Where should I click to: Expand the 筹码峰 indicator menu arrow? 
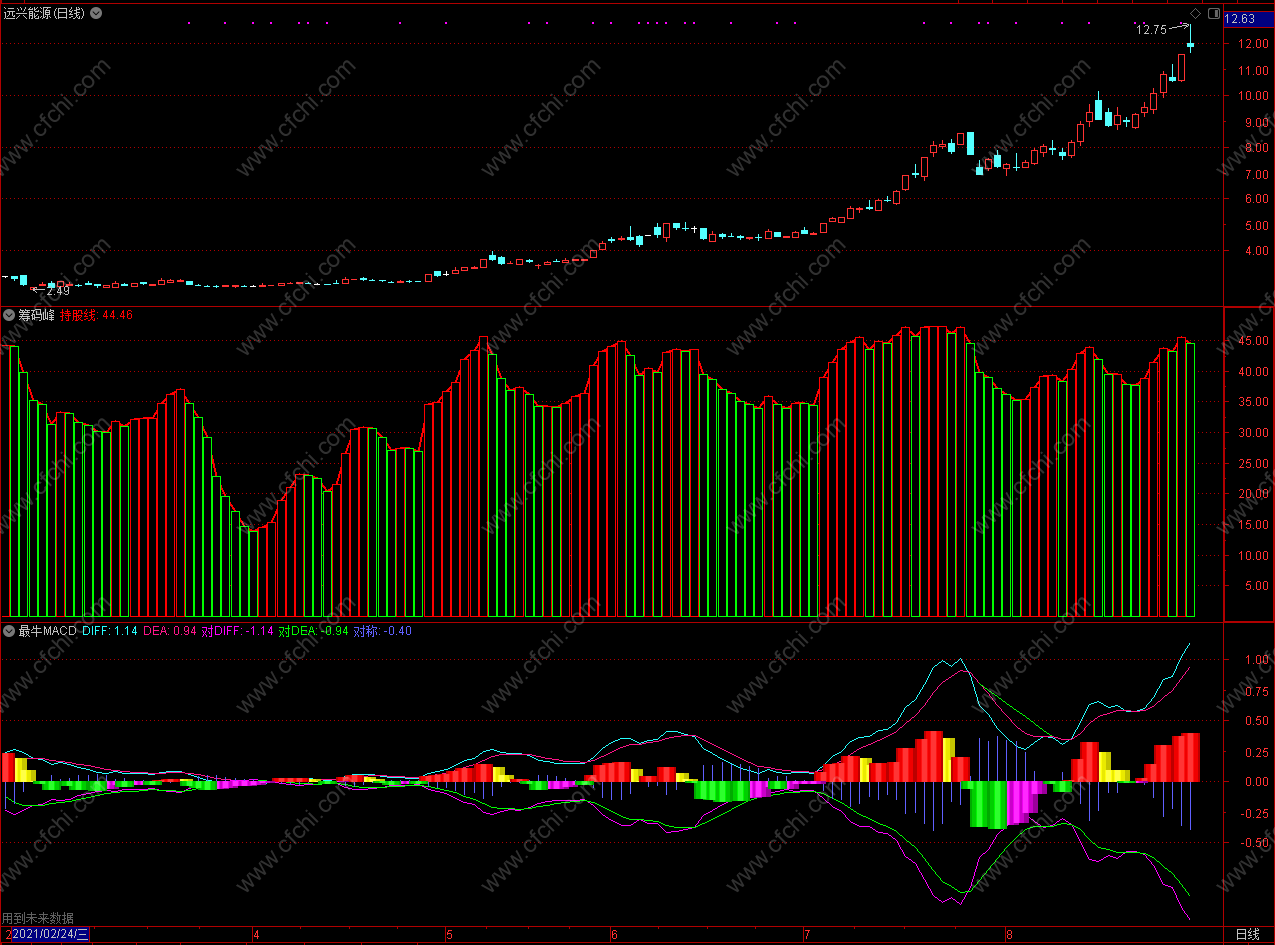tap(9, 314)
